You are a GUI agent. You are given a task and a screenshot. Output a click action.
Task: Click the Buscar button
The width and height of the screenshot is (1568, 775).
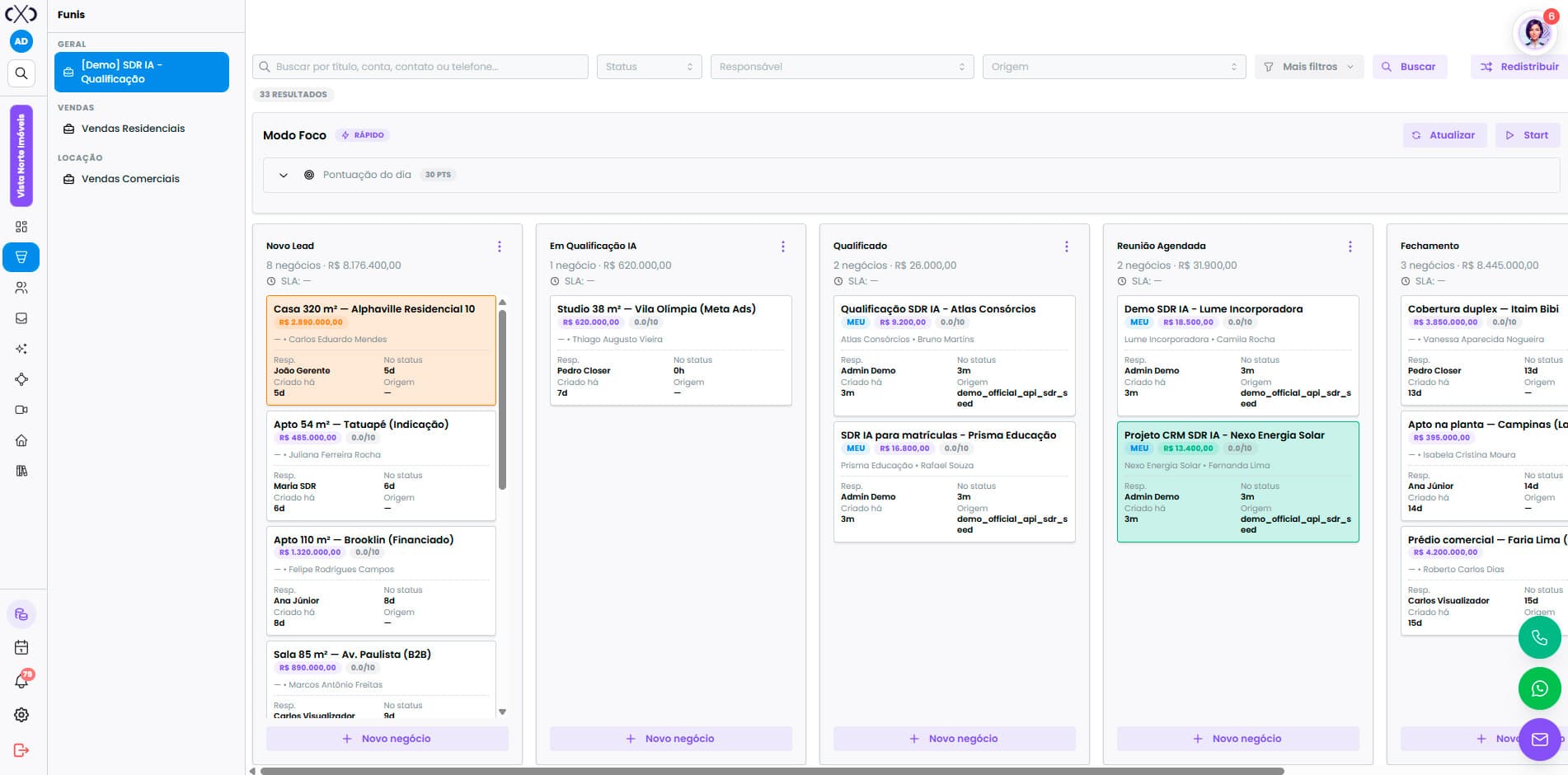[x=1408, y=67]
